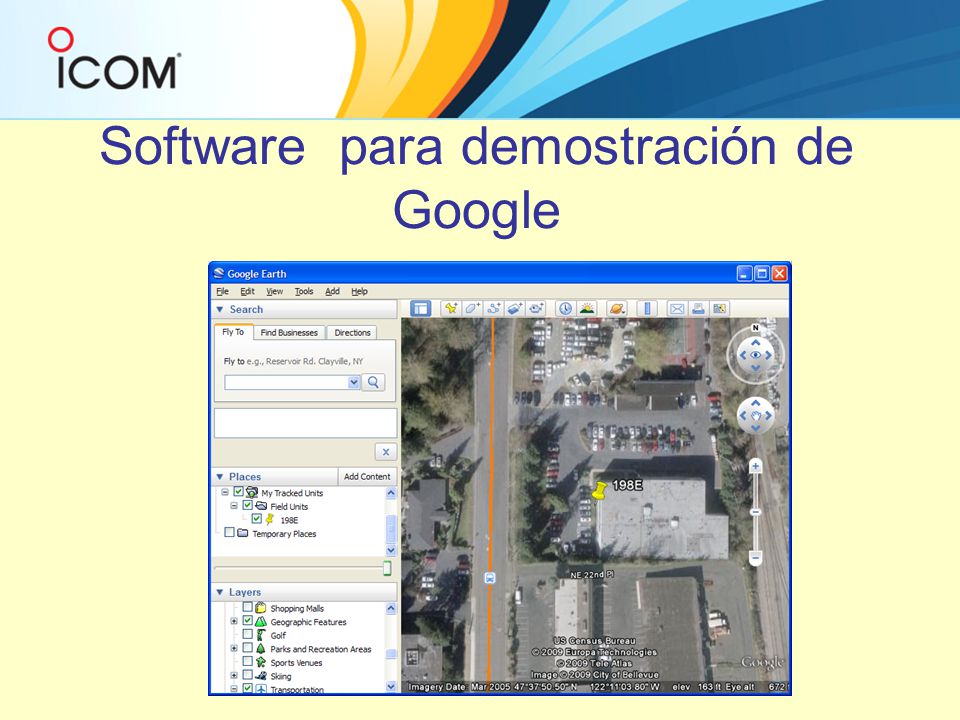Email the view with the envelope icon

pyautogui.click(x=677, y=309)
